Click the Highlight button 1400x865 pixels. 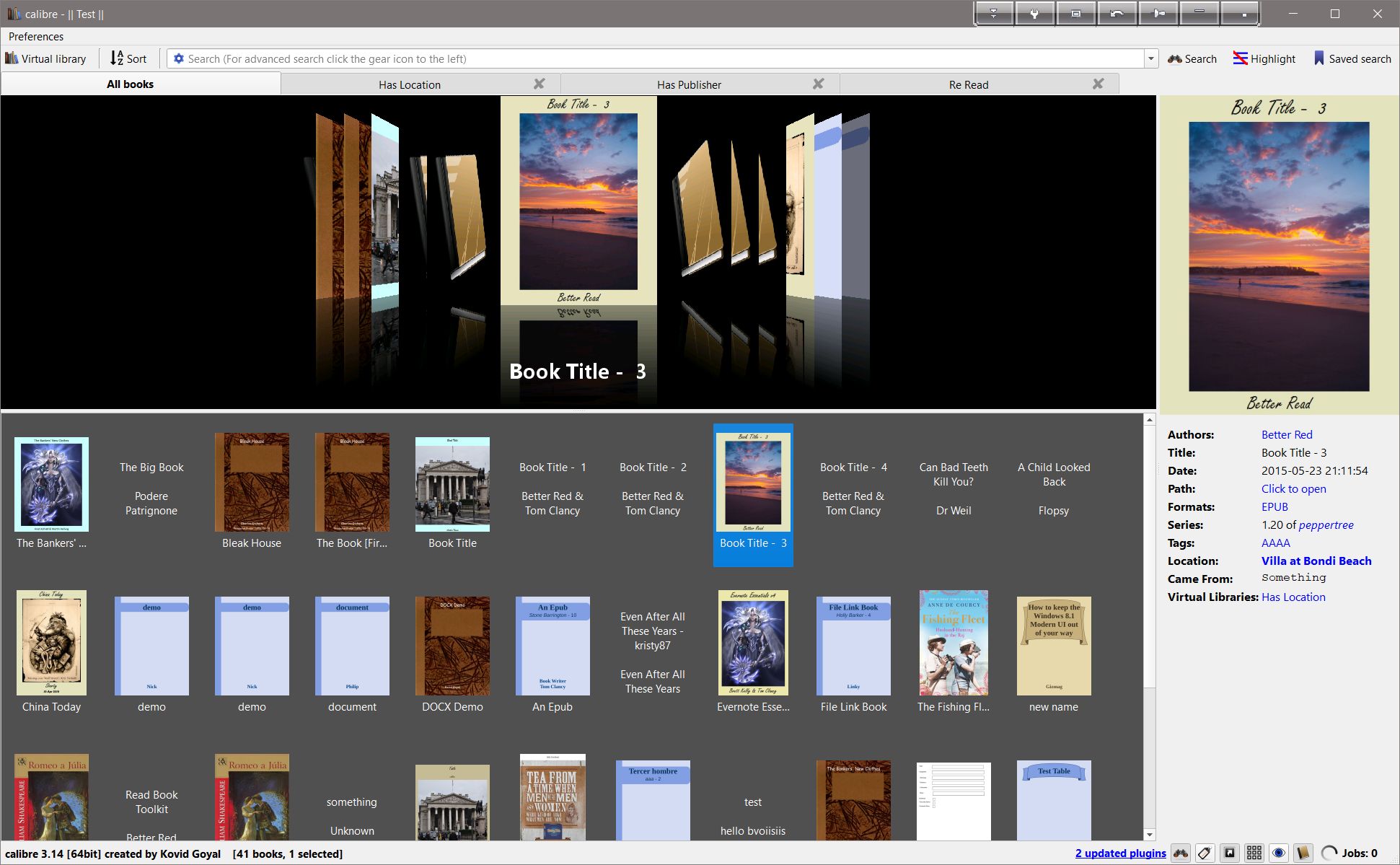coord(1264,58)
